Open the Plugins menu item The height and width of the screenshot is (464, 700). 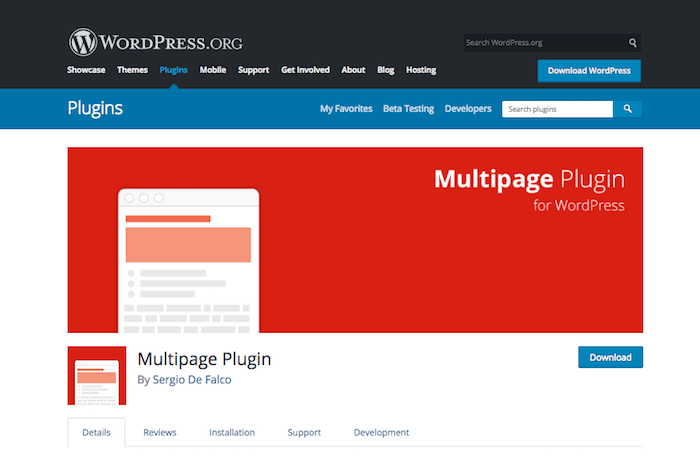[x=174, y=70]
